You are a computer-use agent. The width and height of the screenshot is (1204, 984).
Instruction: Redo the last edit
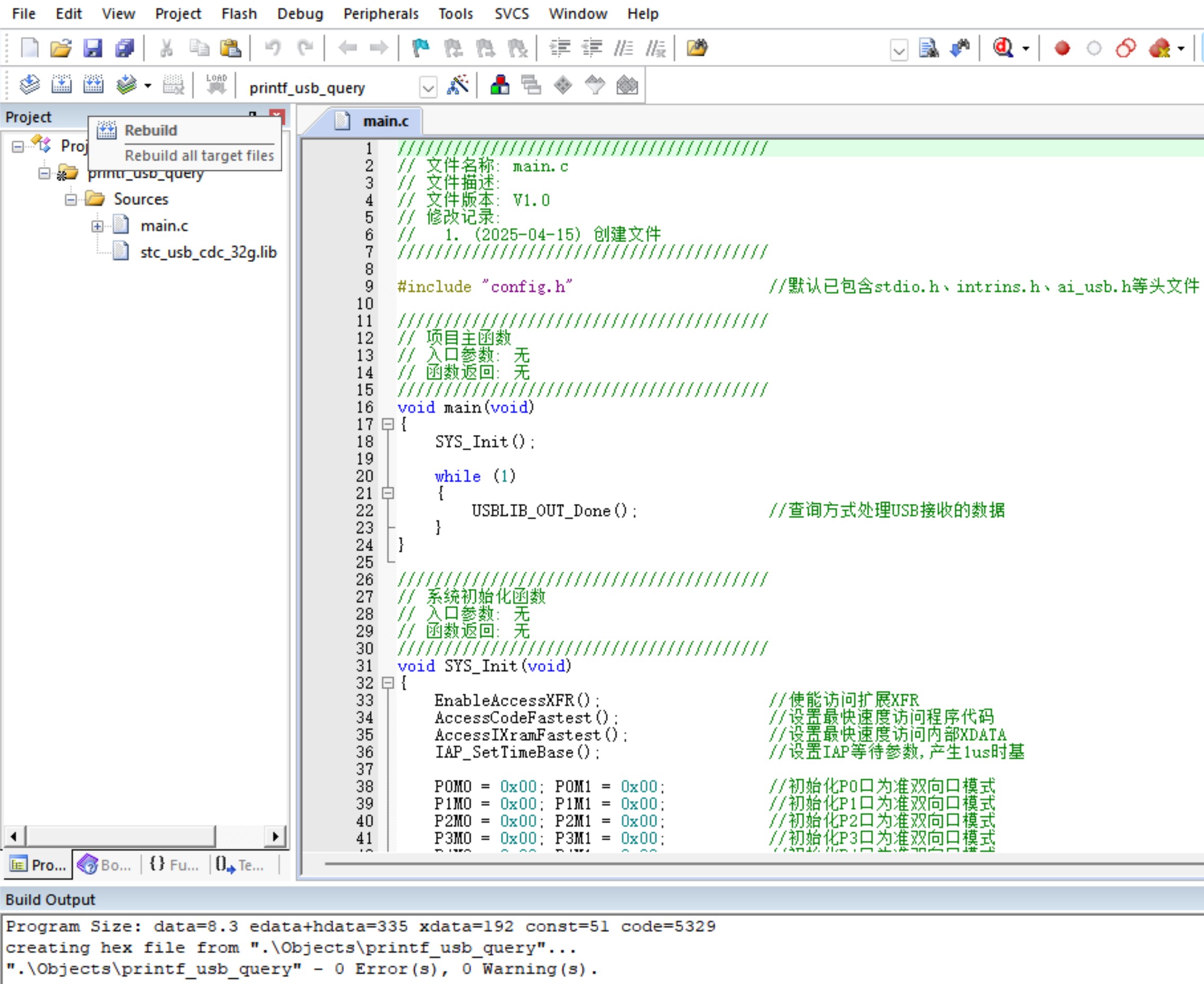[x=305, y=48]
